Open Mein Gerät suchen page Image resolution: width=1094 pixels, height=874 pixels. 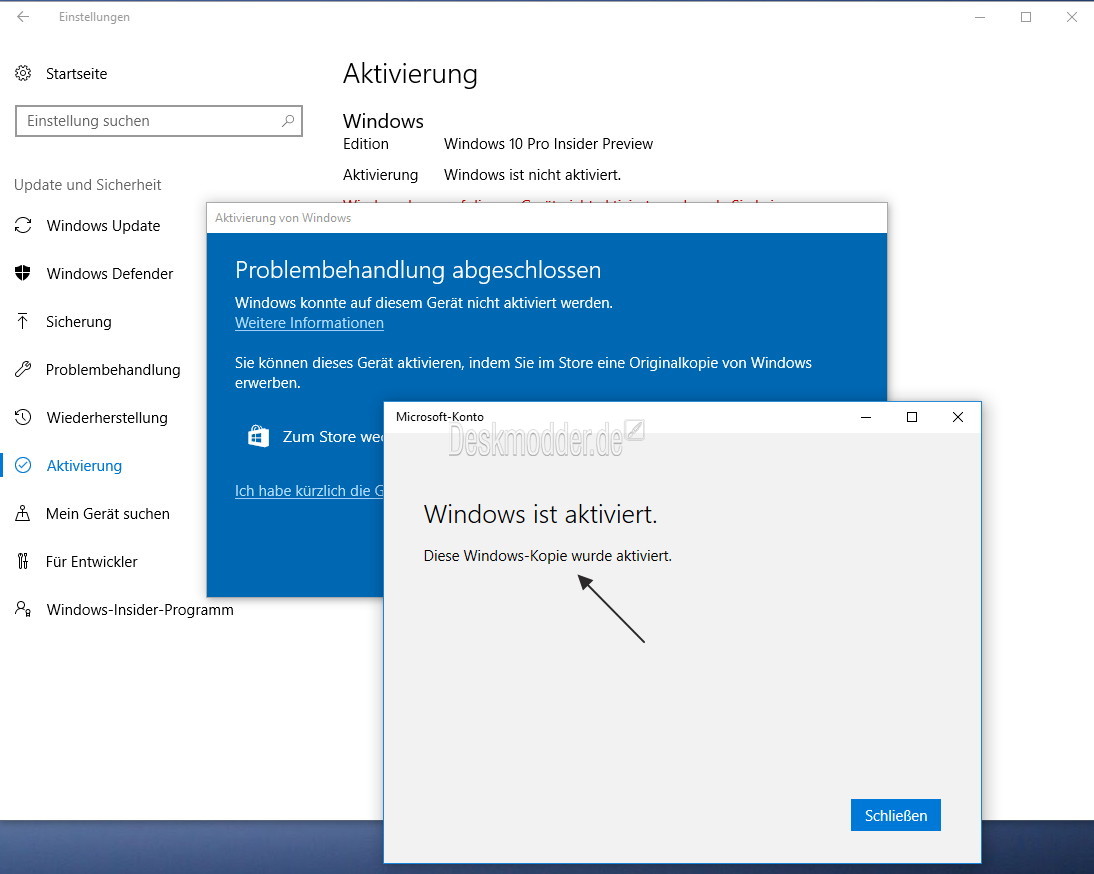[107, 514]
